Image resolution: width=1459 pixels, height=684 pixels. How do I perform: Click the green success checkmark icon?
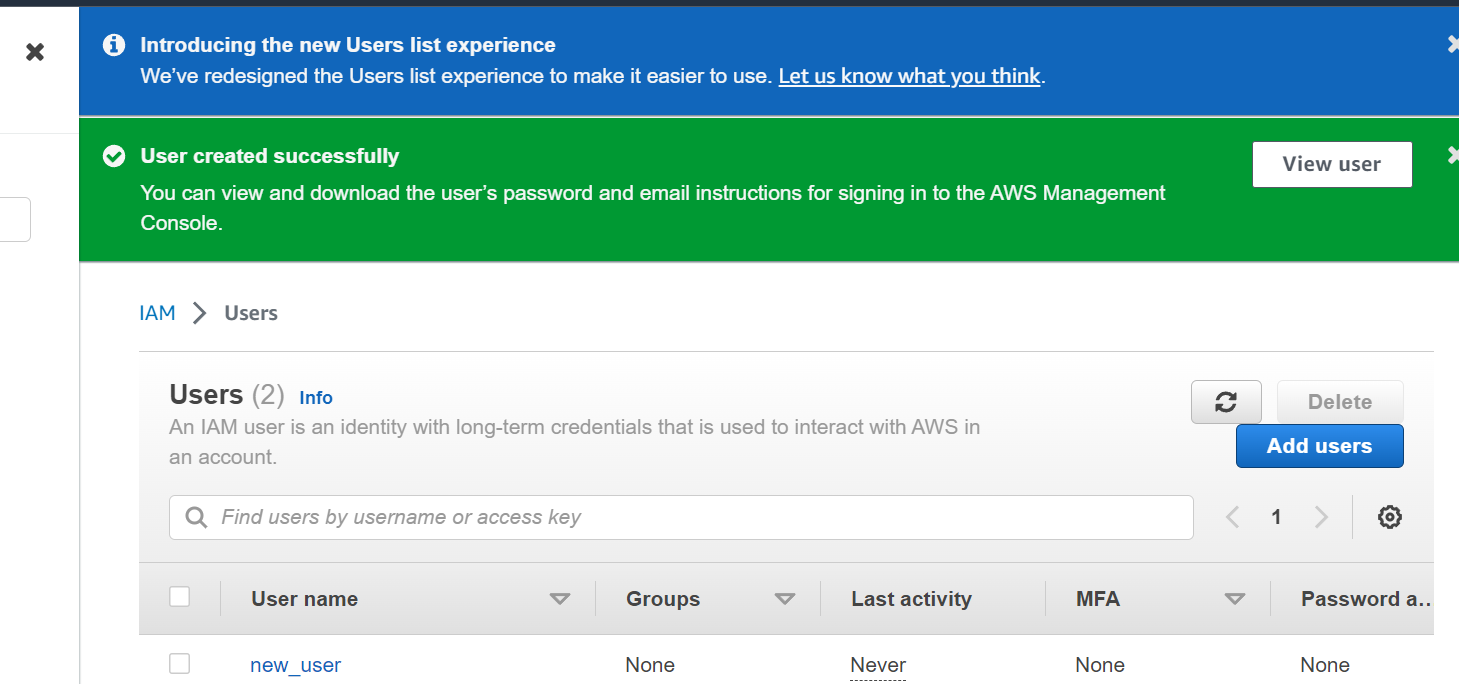pyautogui.click(x=114, y=156)
